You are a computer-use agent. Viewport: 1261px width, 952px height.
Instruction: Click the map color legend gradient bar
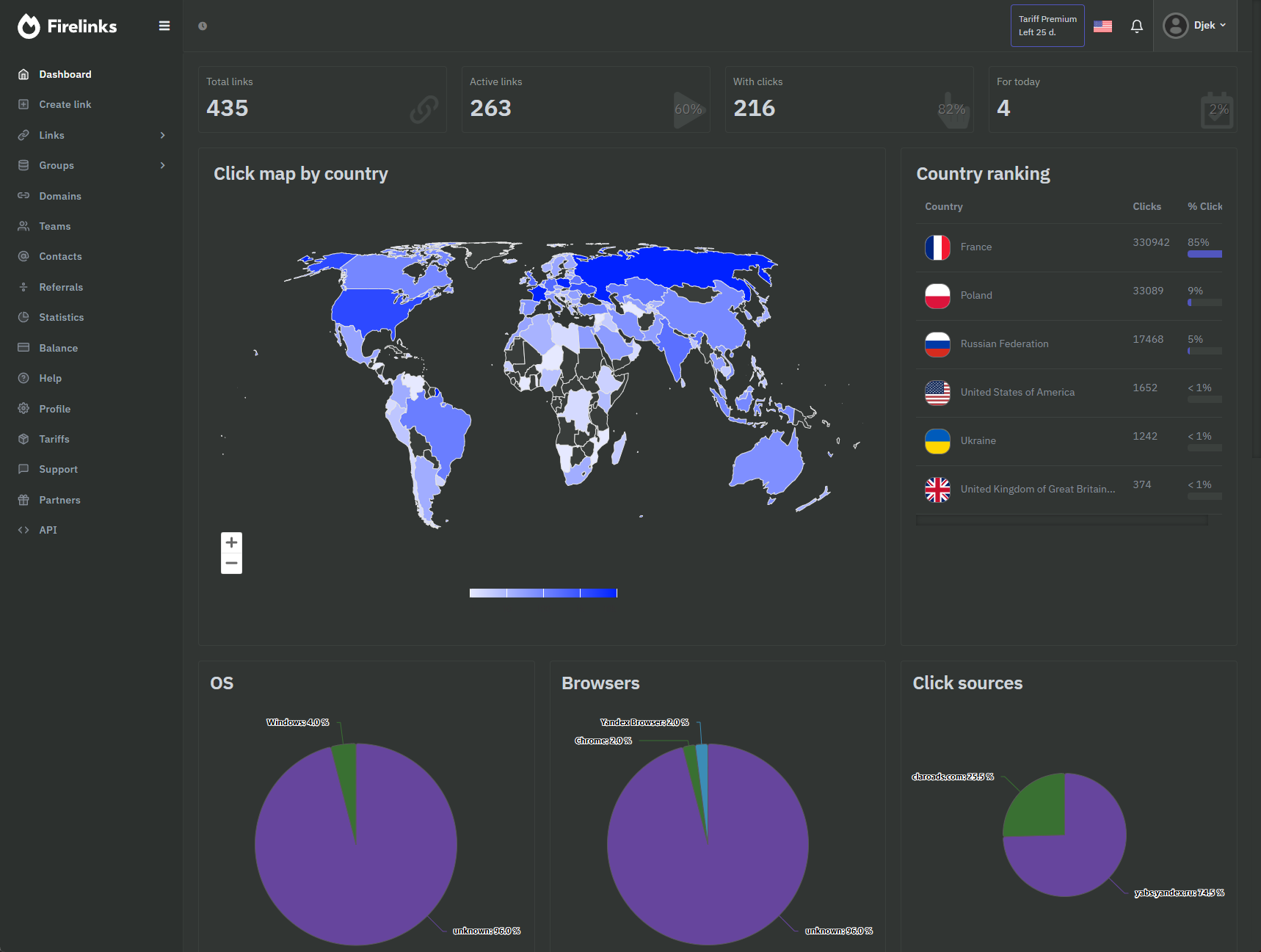[x=542, y=592]
